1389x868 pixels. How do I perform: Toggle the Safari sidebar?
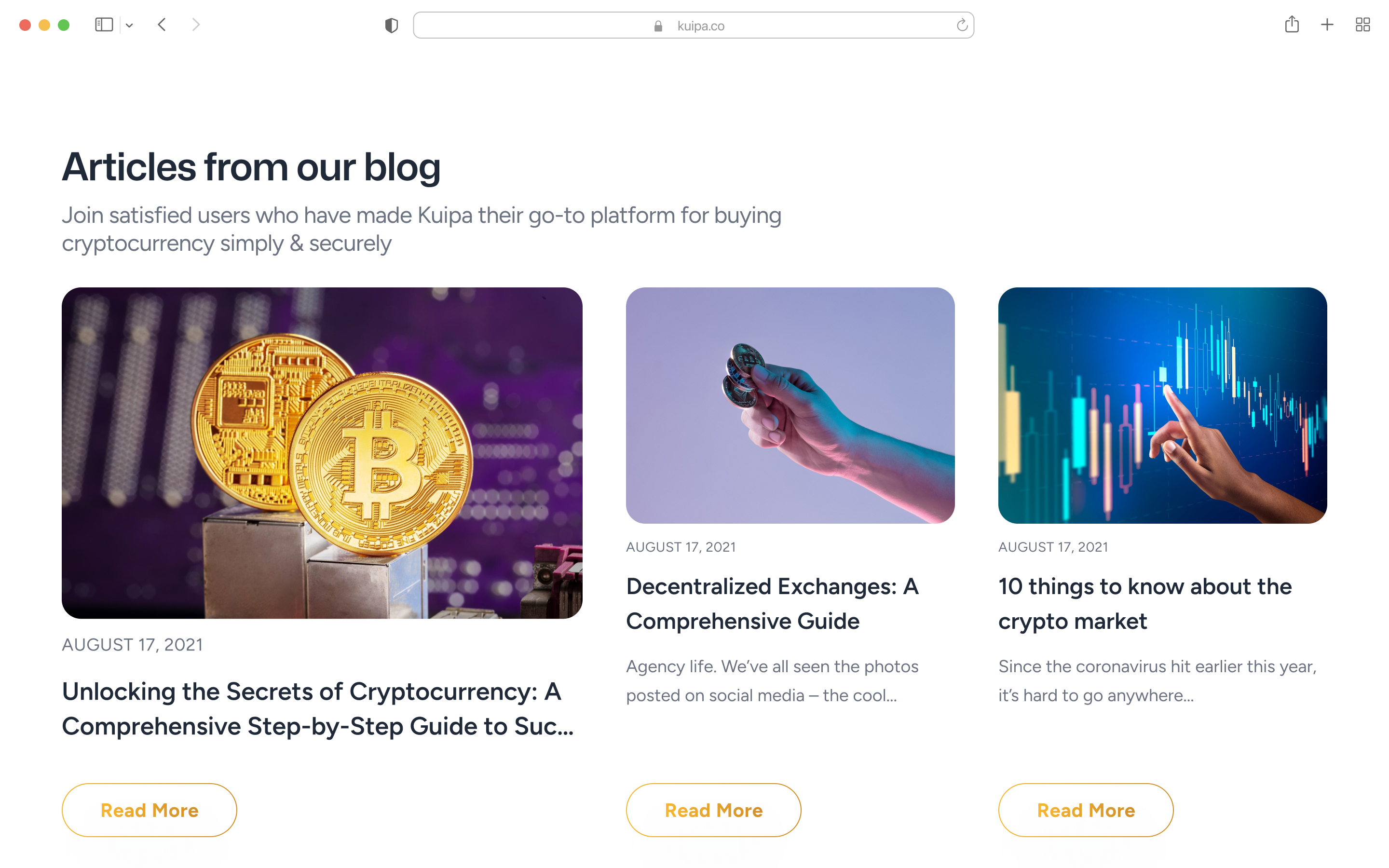click(x=103, y=25)
